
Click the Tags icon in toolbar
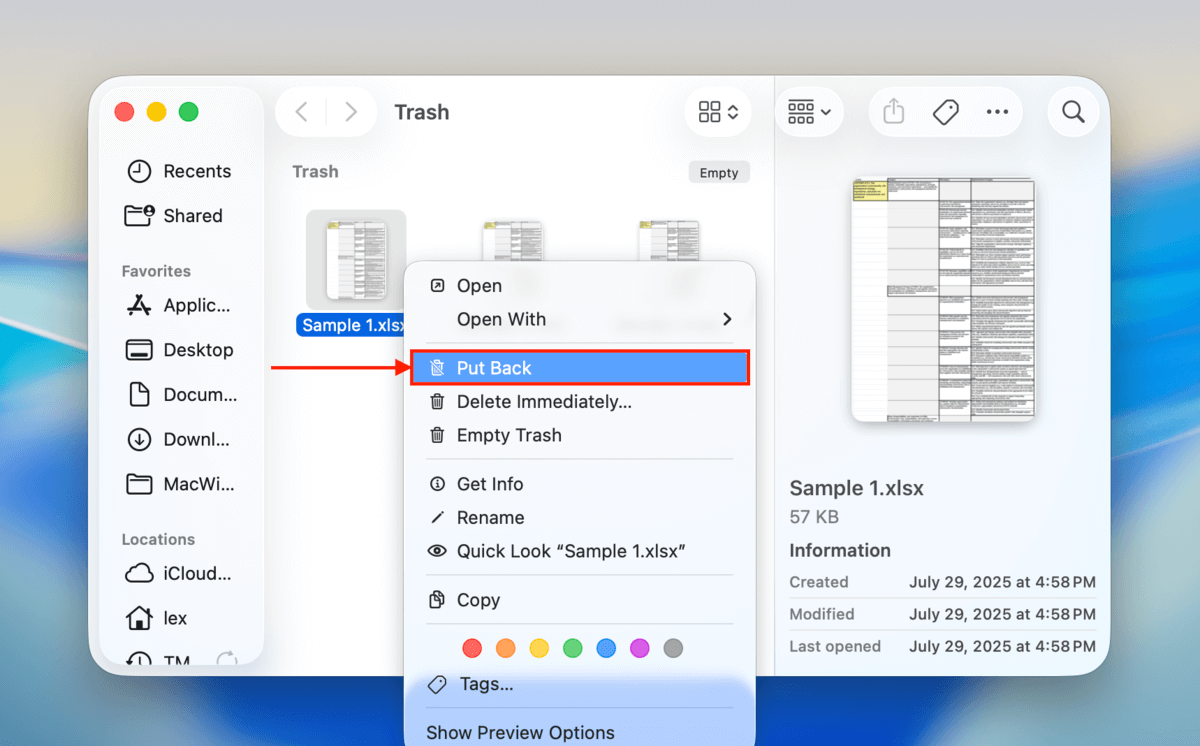point(945,111)
